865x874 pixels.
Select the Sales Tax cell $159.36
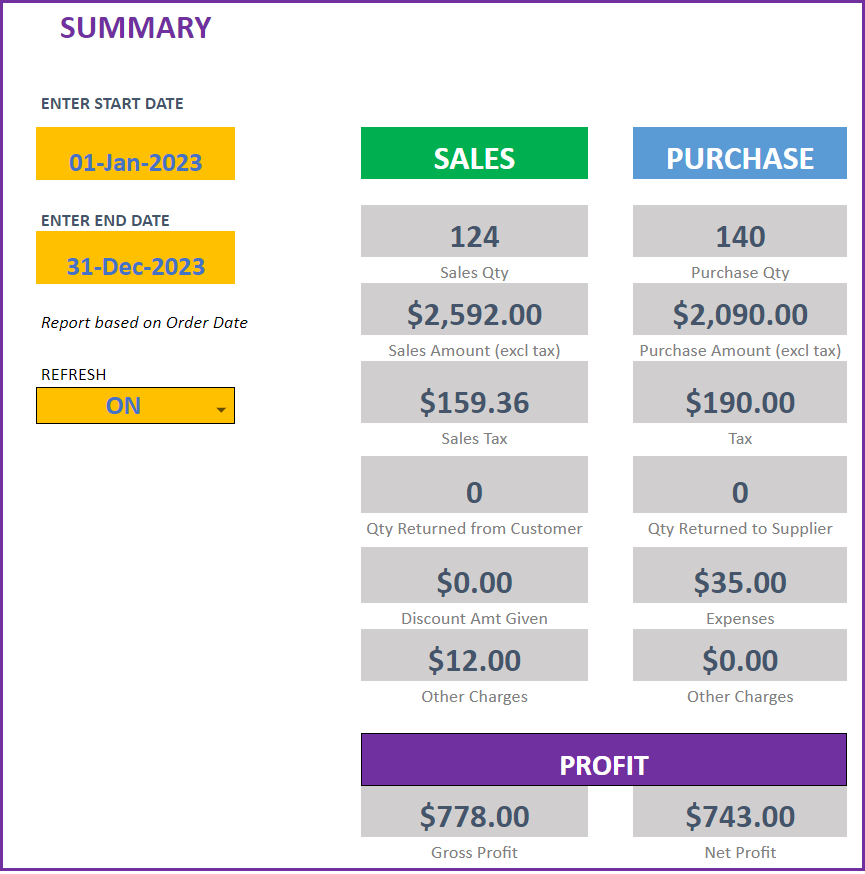[x=474, y=392]
